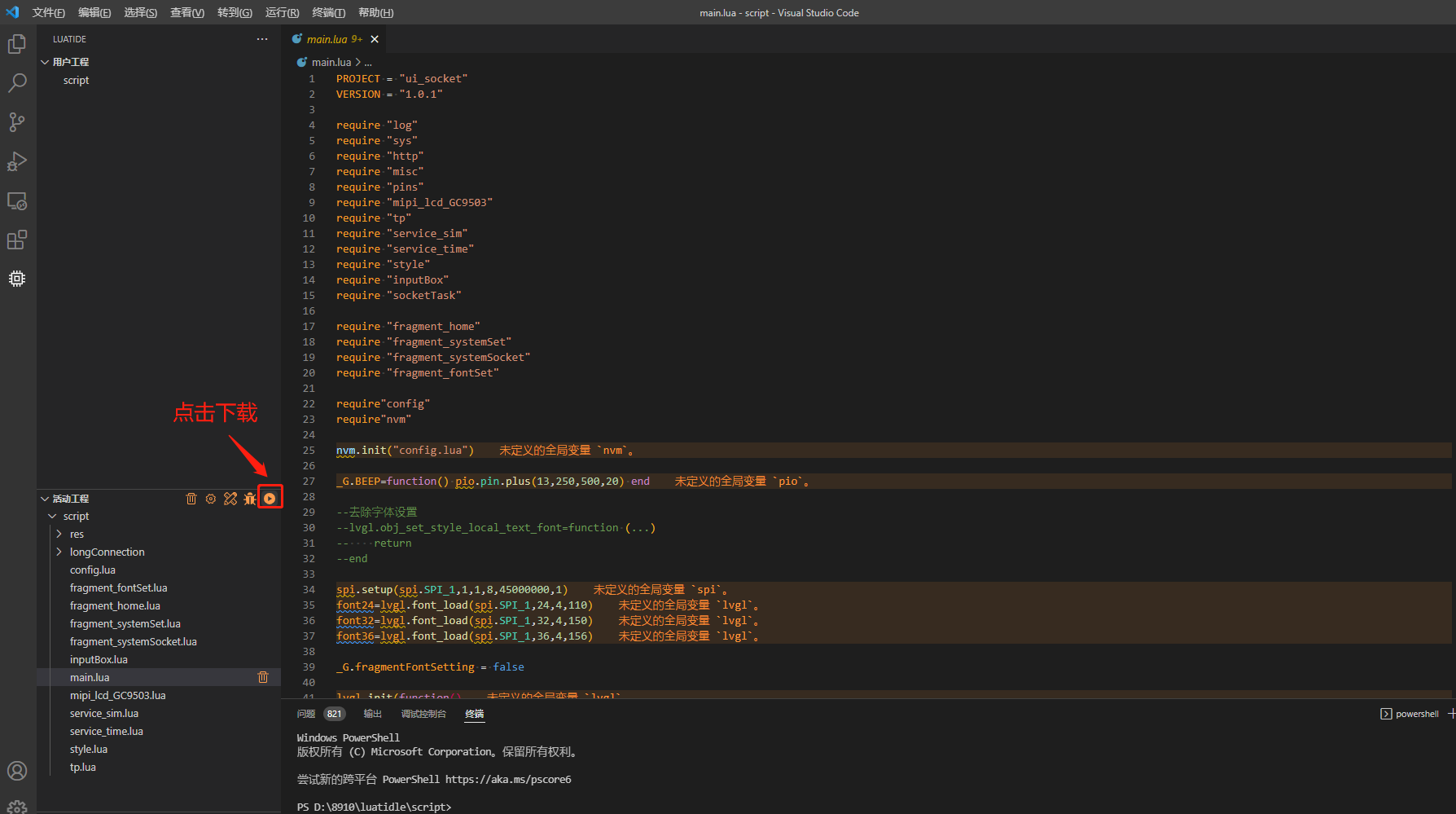Open the Source Control view
The width and height of the screenshot is (1456, 814).
(x=17, y=122)
